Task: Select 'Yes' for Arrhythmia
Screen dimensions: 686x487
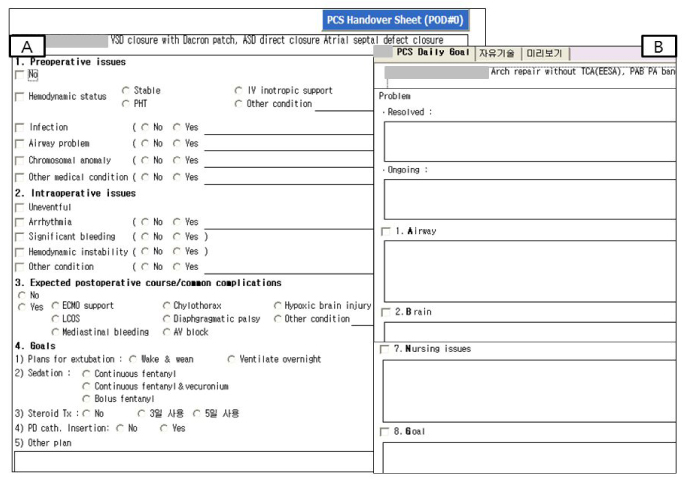Action: click(x=177, y=222)
